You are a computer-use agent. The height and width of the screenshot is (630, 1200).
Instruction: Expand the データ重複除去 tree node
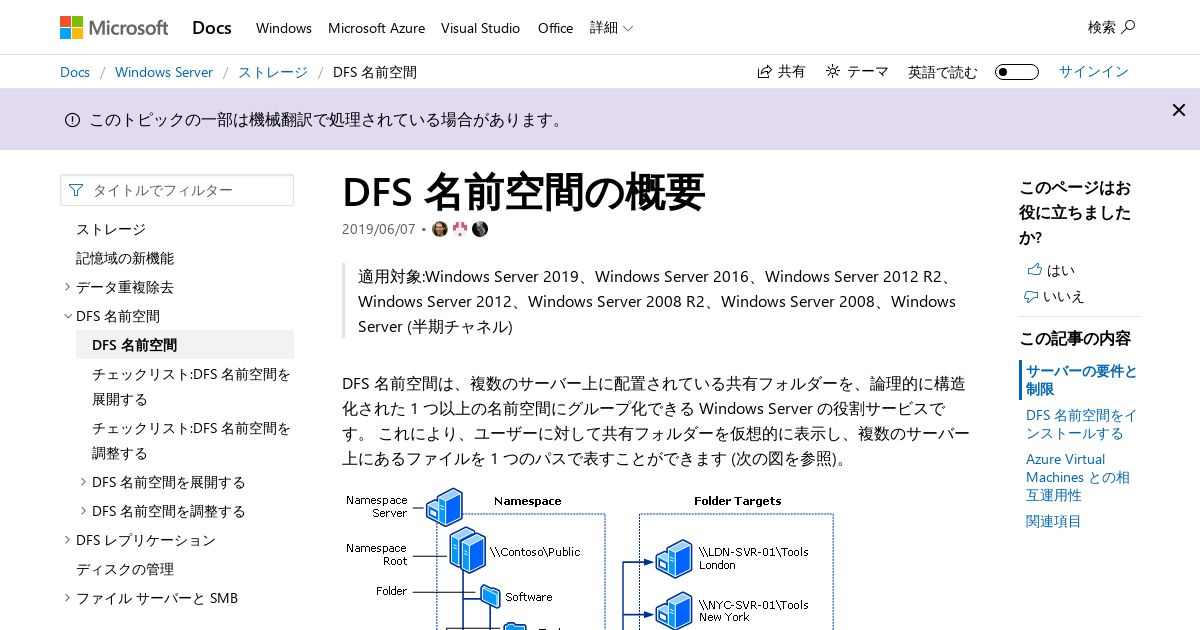(x=67, y=287)
